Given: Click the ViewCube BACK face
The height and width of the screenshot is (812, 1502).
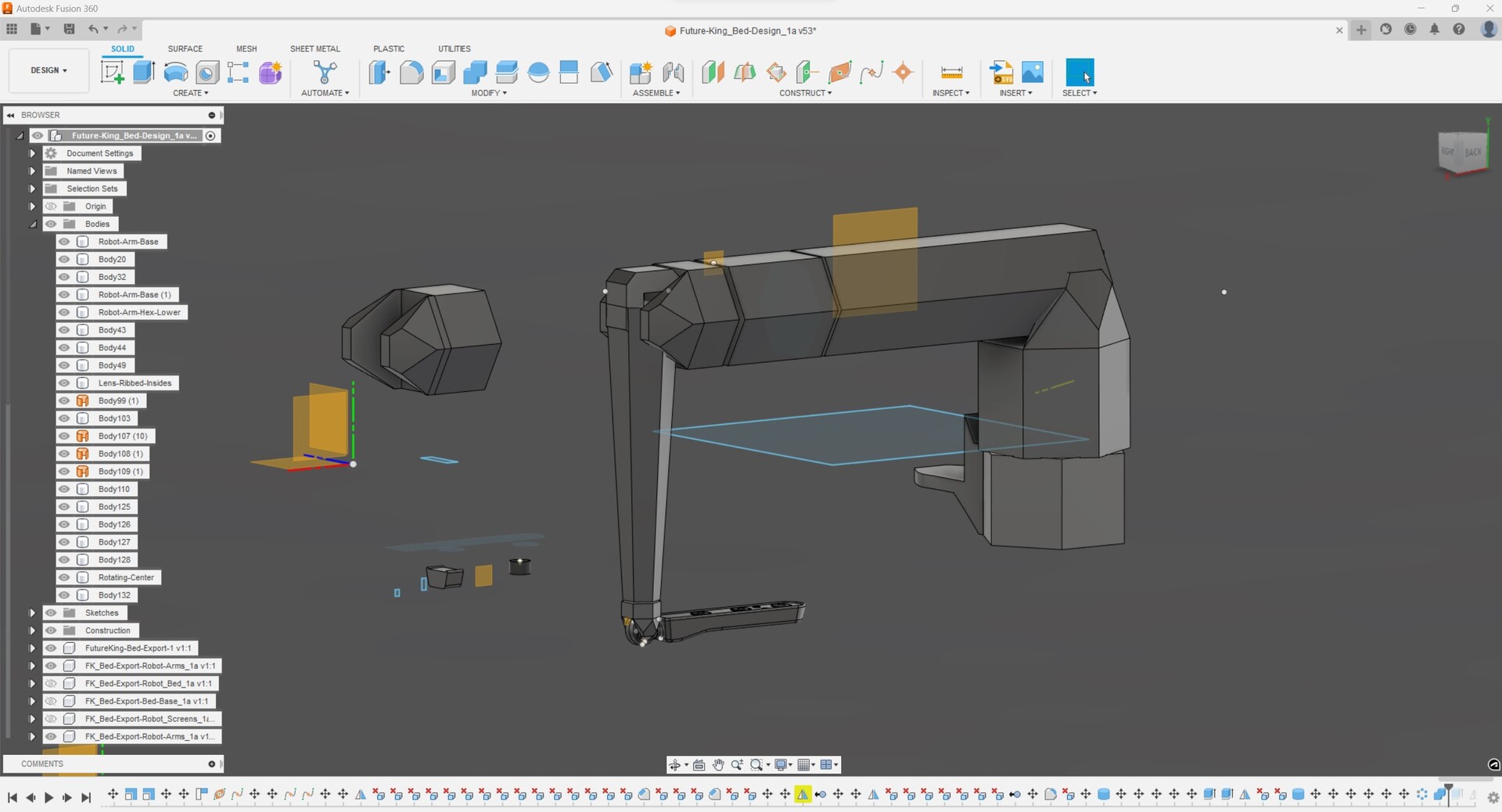Looking at the screenshot, I should coord(1472,152).
